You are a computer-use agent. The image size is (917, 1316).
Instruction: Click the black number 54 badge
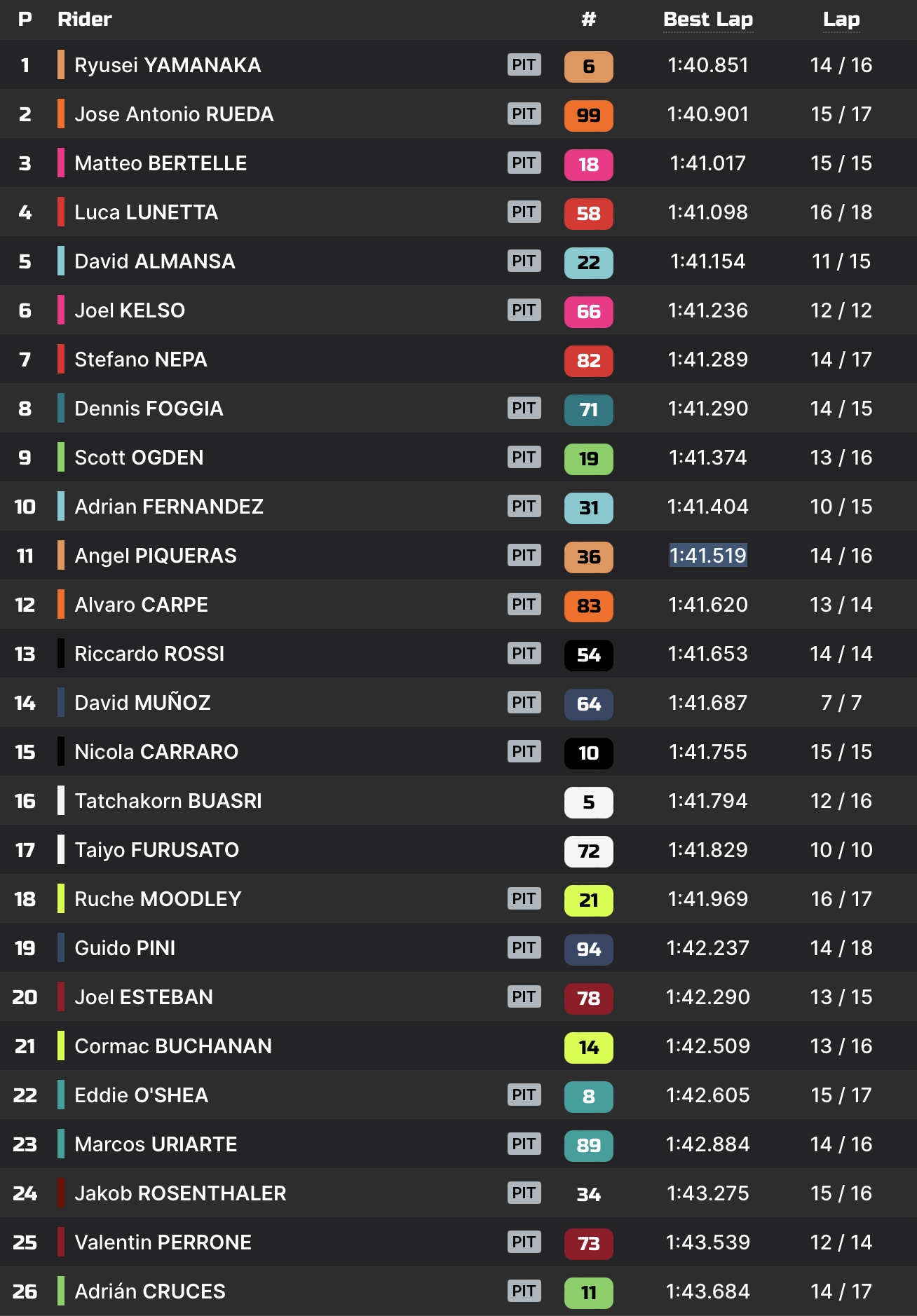[588, 654]
